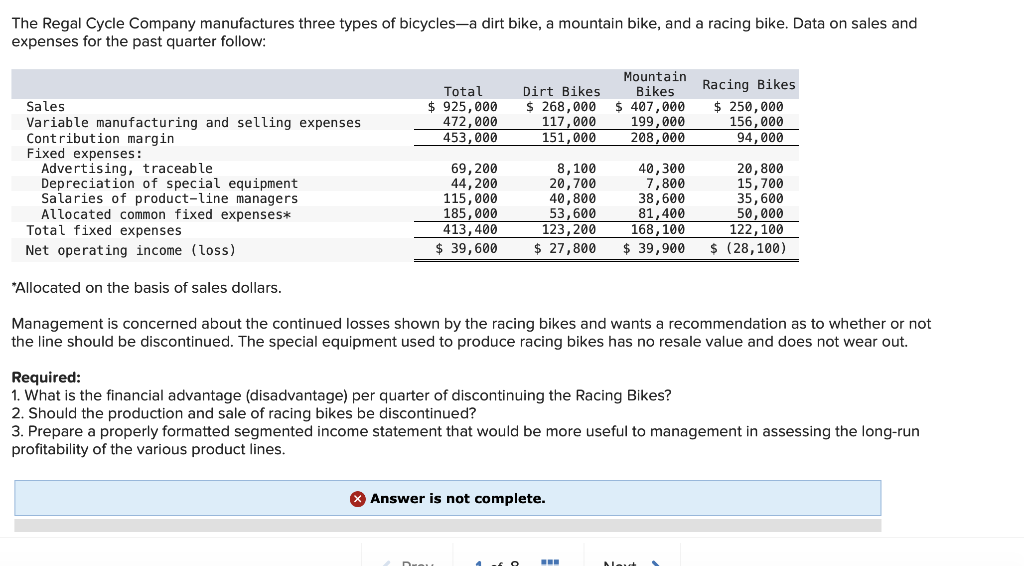The image size is (1024, 566).
Task: Click the total variable expenses 472,000
Action: (470, 121)
